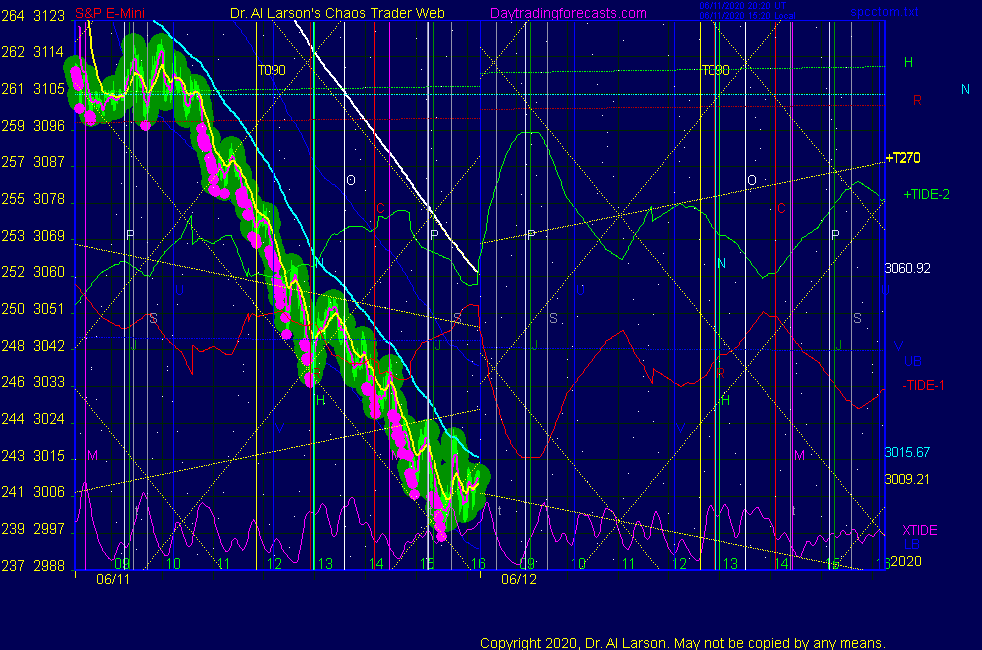Screen dimensions: 982x650
Task: Select the 3069 axis price label
Action: click(49, 236)
